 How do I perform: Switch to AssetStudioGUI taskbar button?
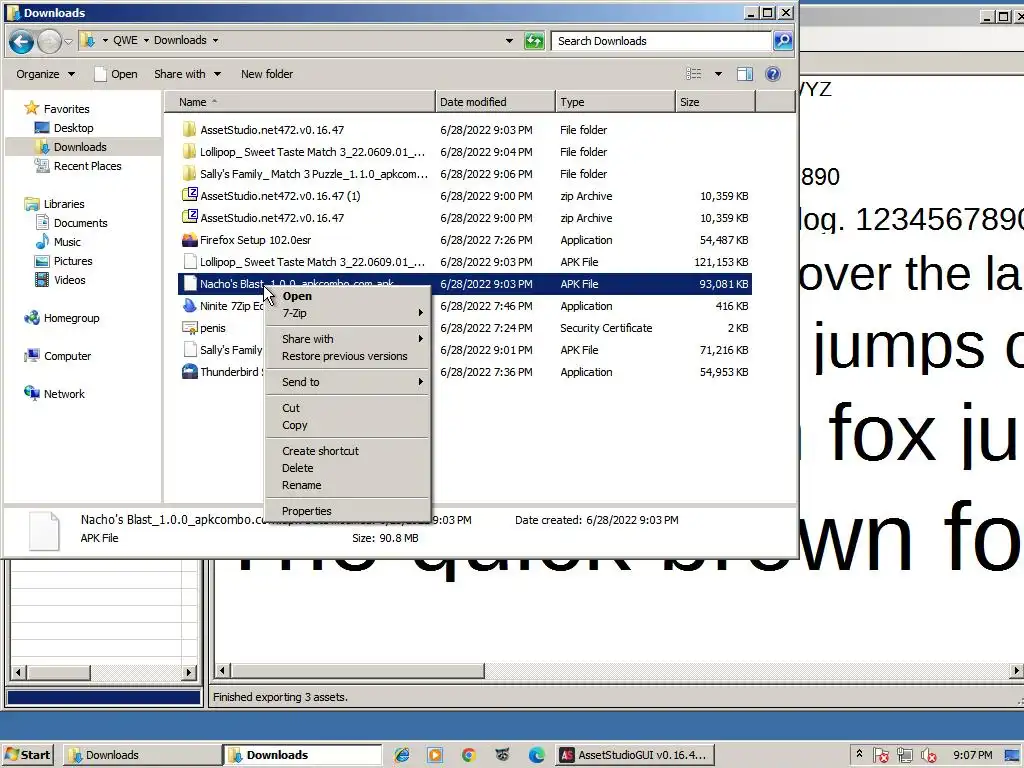[x=634, y=755]
